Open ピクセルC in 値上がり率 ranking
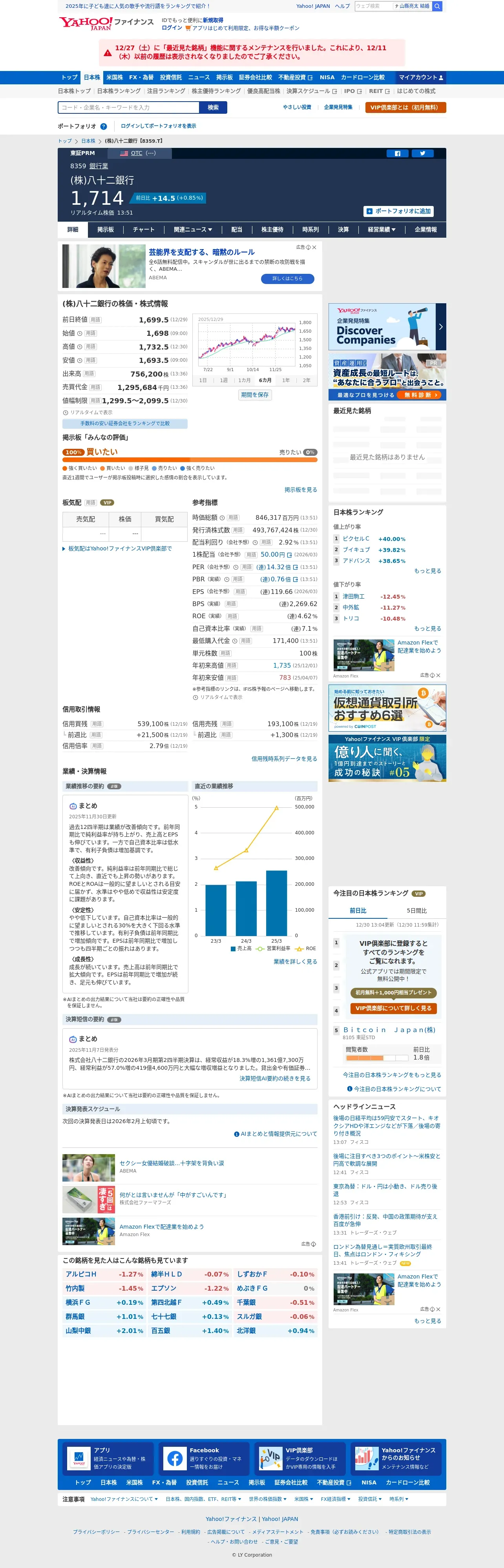Viewport: 504px width, 1568px height. pyautogui.click(x=356, y=539)
